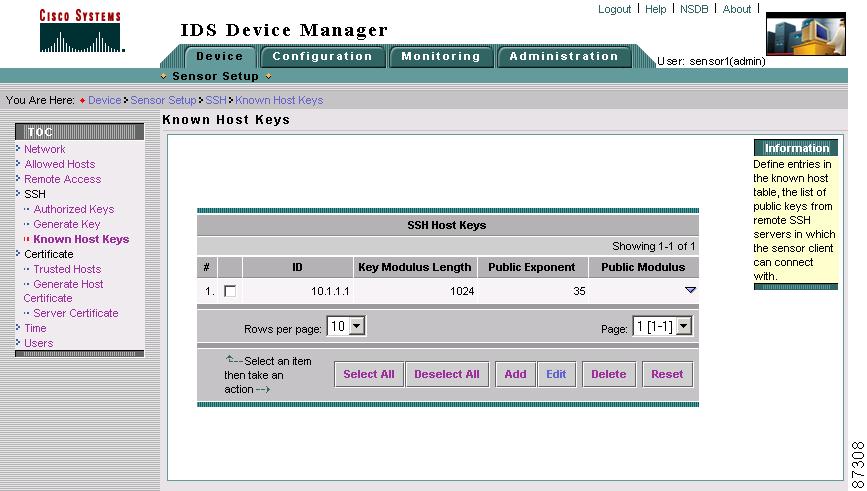This screenshot has width=867, height=491.
Task: Switch to the Monitoring tab
Action: pos(441,56)
